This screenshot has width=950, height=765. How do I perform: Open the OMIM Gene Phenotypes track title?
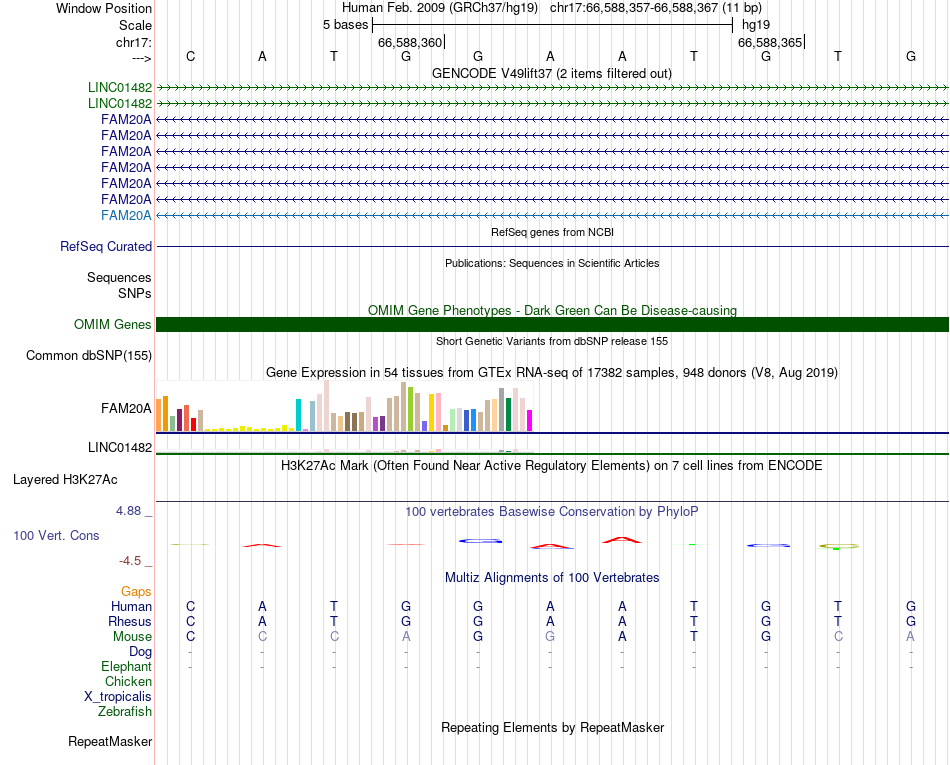point(552,310)
